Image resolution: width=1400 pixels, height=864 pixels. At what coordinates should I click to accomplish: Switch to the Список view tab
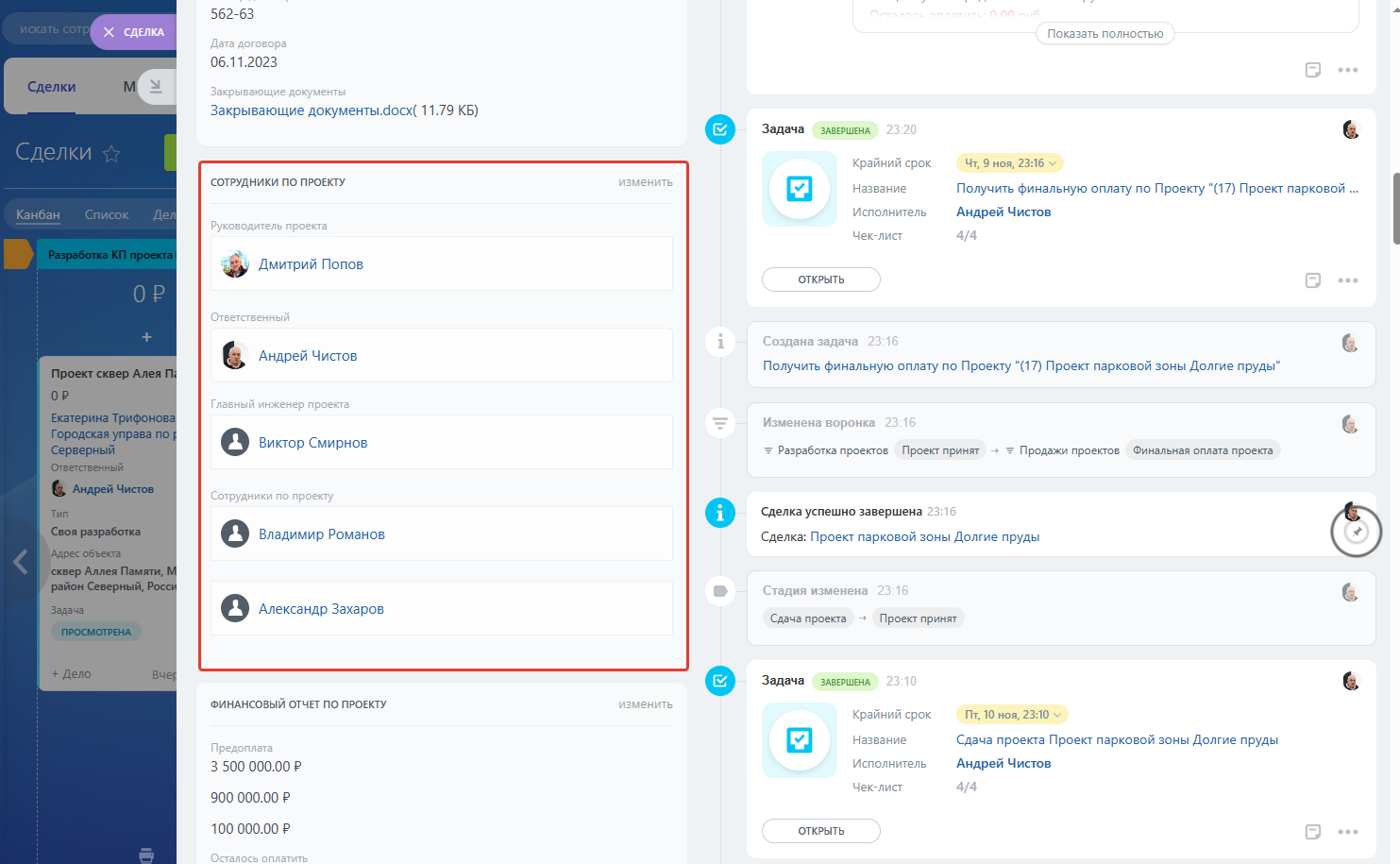[x=107, y=214]
